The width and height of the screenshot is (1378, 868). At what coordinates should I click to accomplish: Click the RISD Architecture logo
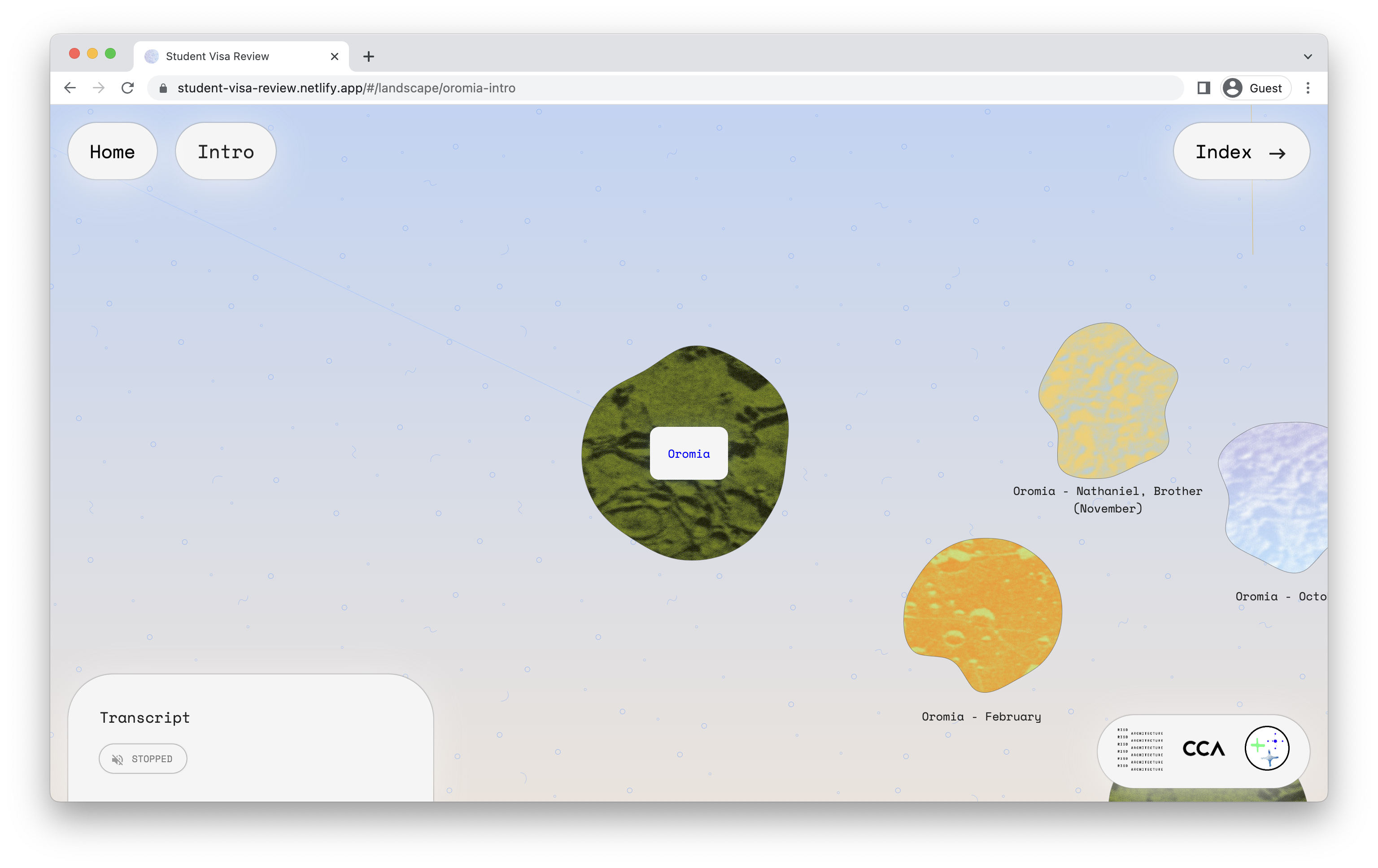click(1140, 749)
